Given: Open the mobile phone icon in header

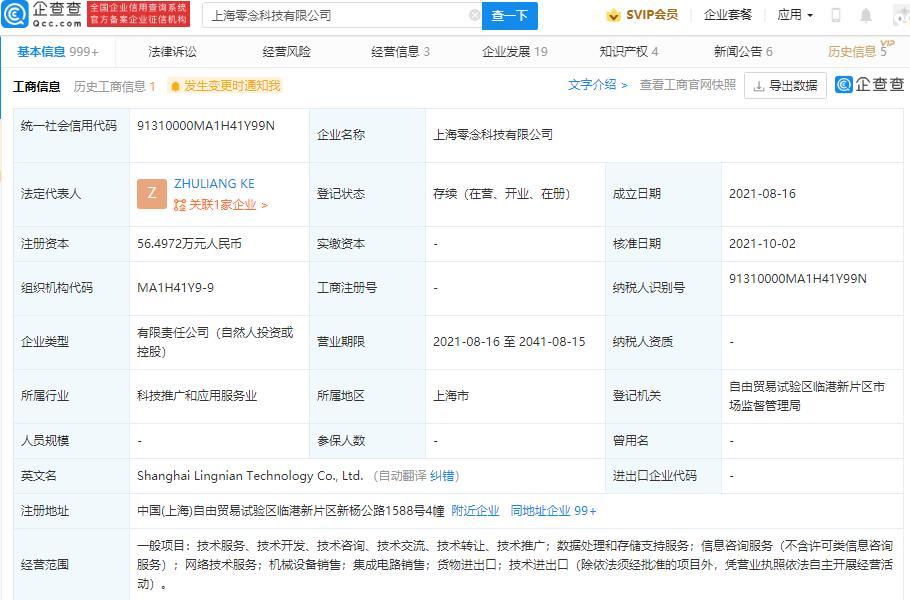Looking at the screenshot, I should [836, 15].
